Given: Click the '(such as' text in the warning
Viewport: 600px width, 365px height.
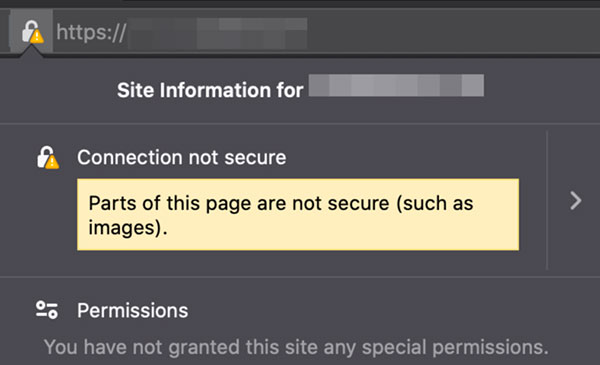Looking at the screenshot, I should [435, 203].
